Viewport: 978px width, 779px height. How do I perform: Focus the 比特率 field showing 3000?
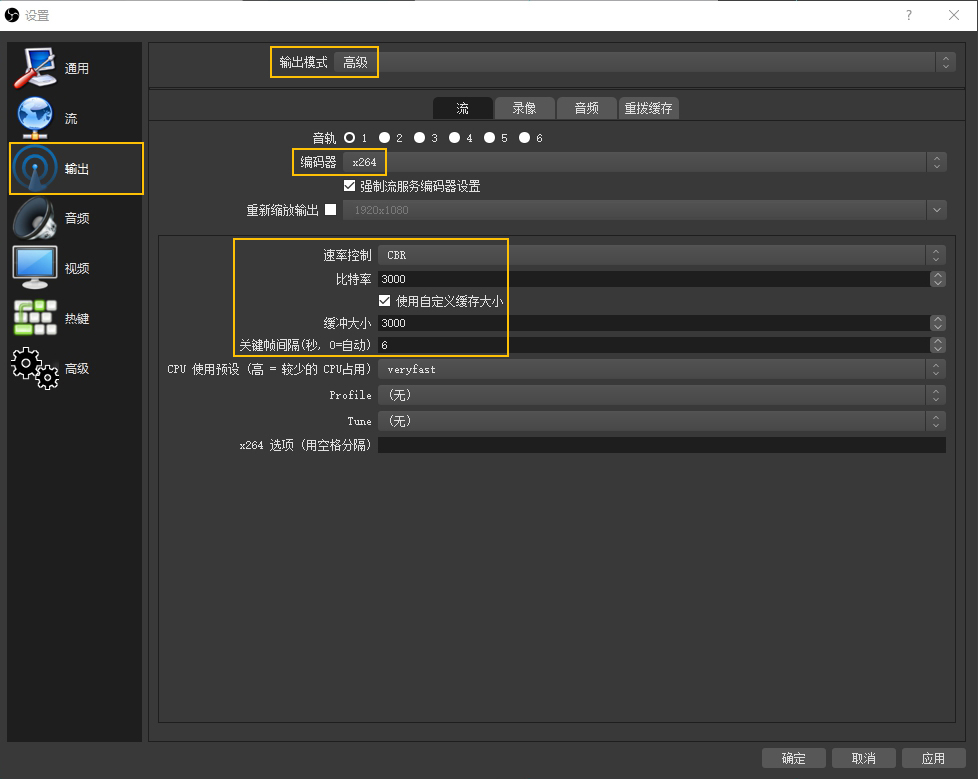[654, 279]
